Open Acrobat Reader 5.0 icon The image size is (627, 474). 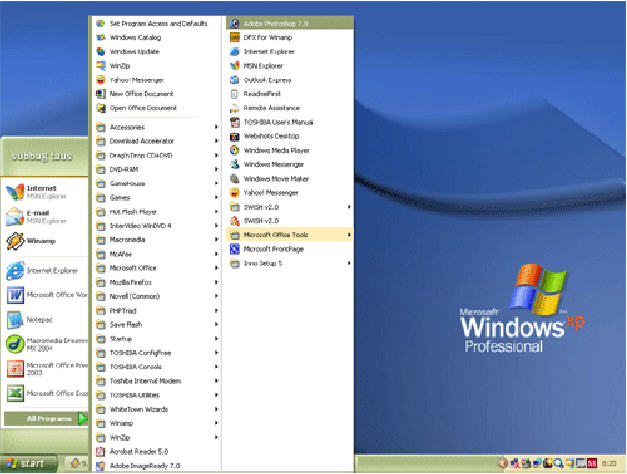coord(101,452)
